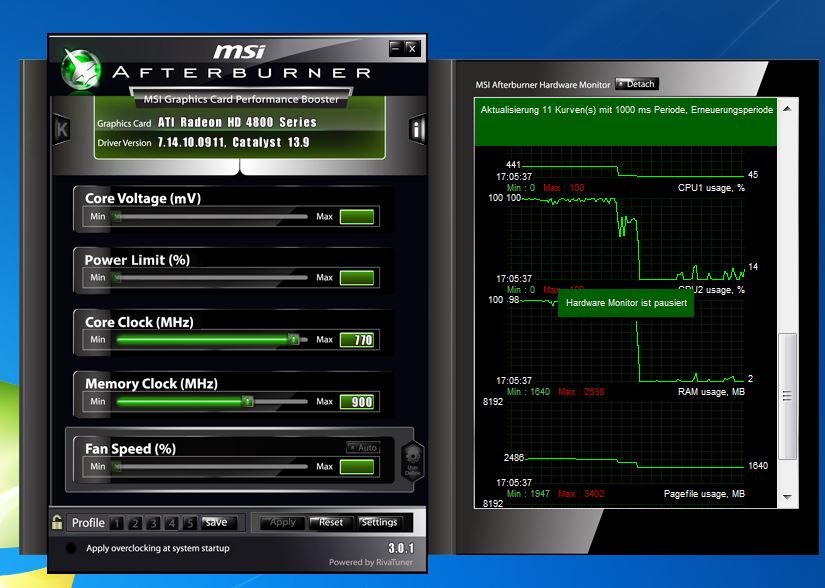Image resolution: width=825 pixels, height=588 pixels.
Task: Click the 'Pagefile usage, MB' label
Action: 705,494
